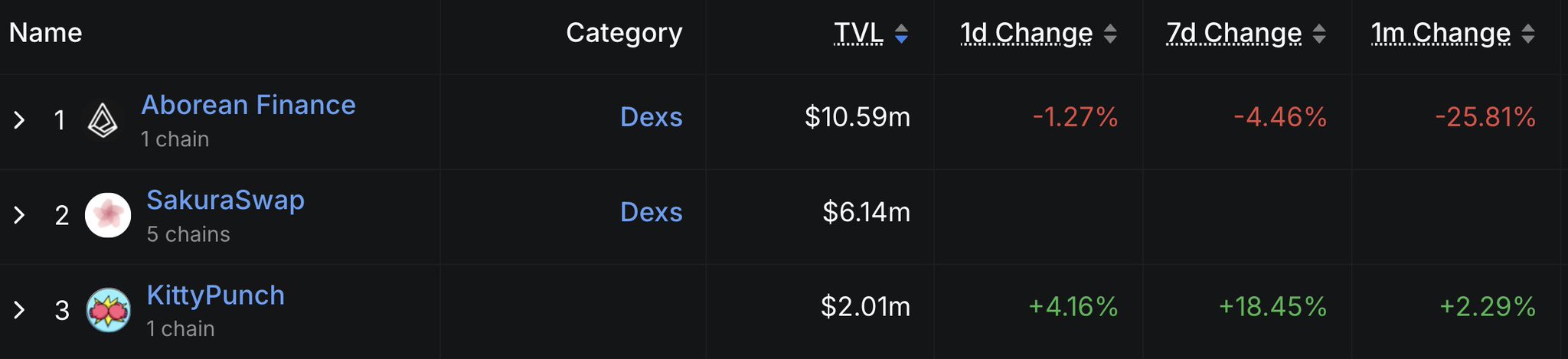Click the 1d Change column header
Image resolution: width=1568 pixels, height=359 pixels.
click(x=1026, y=33)
